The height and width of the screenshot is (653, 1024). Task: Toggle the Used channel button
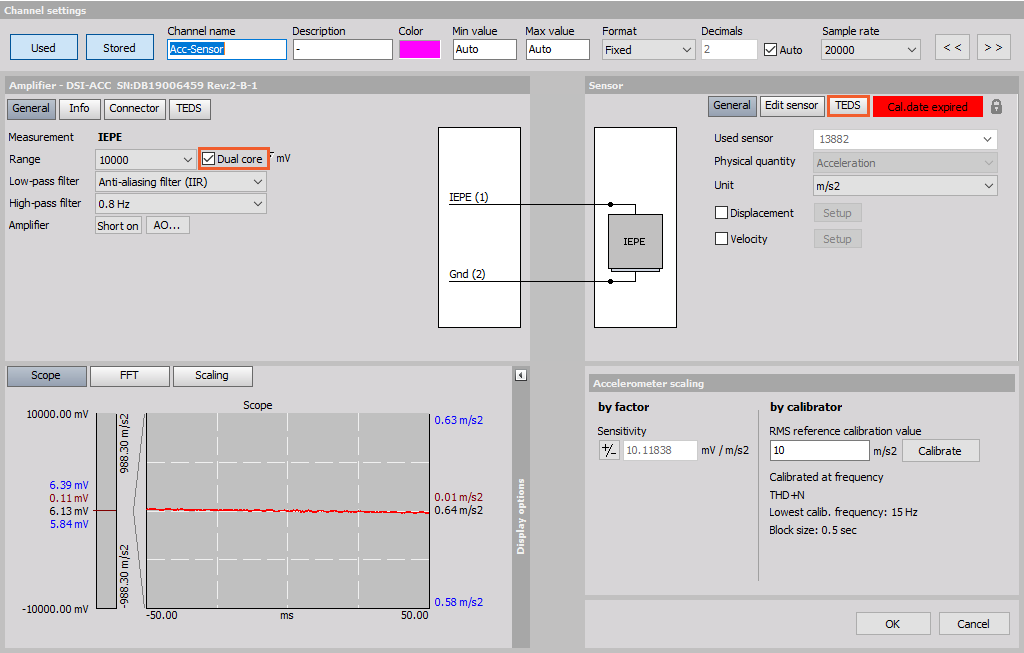click(44, 48)
